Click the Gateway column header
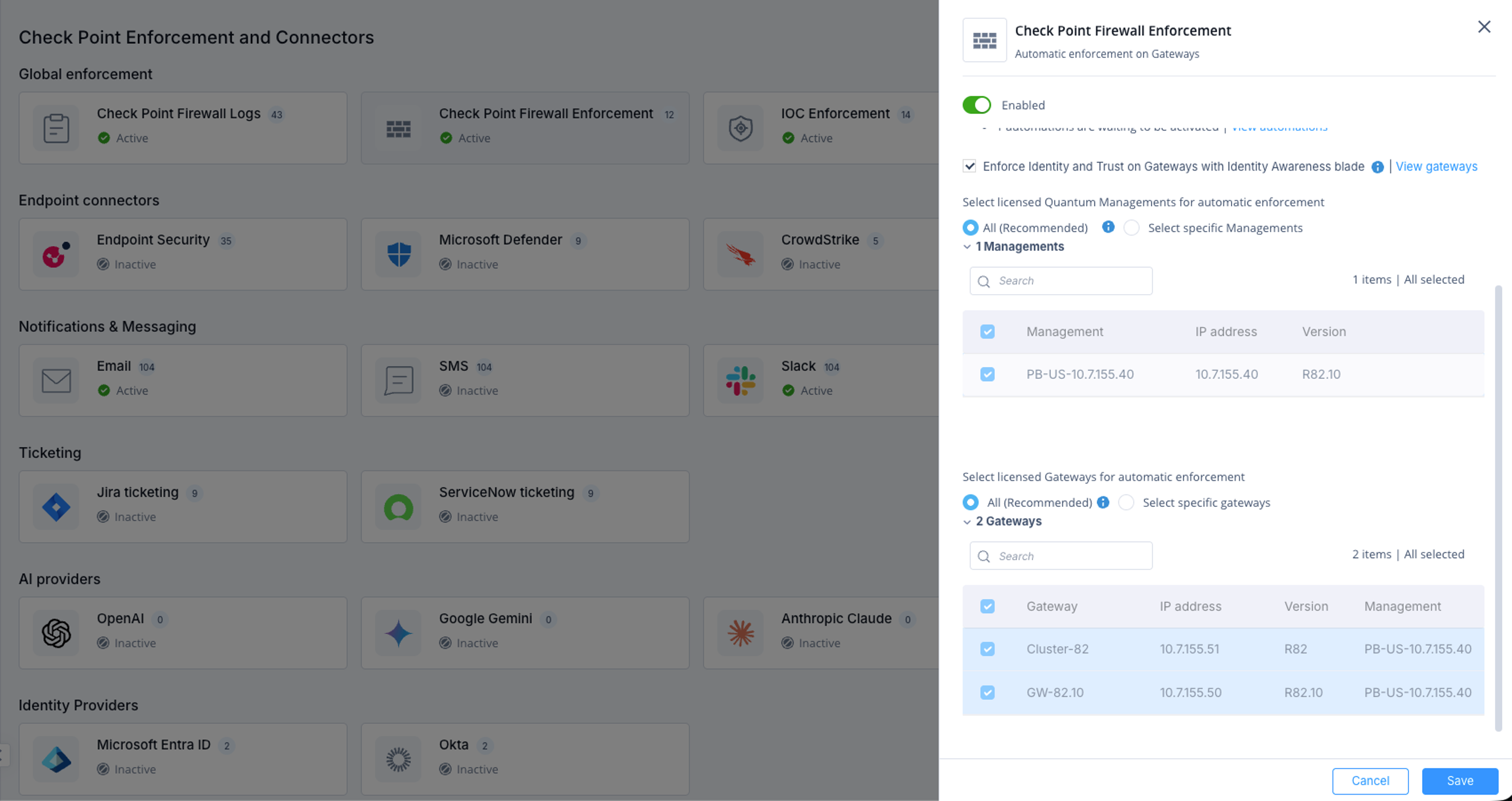 pyautogui.click(x=1052, y=606)
